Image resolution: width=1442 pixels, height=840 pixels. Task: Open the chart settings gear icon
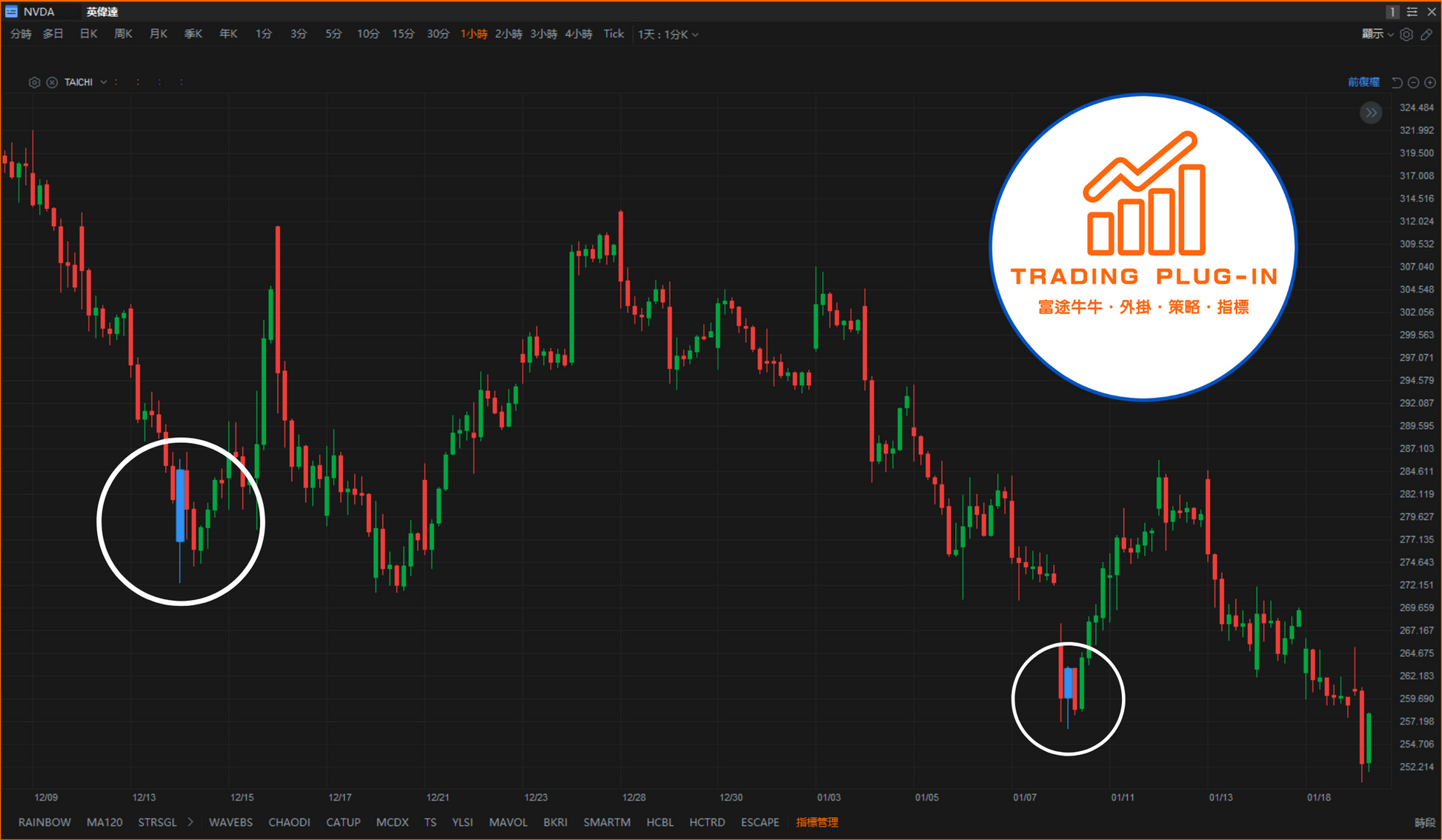pyautogui.click(x=1406, y=34)
